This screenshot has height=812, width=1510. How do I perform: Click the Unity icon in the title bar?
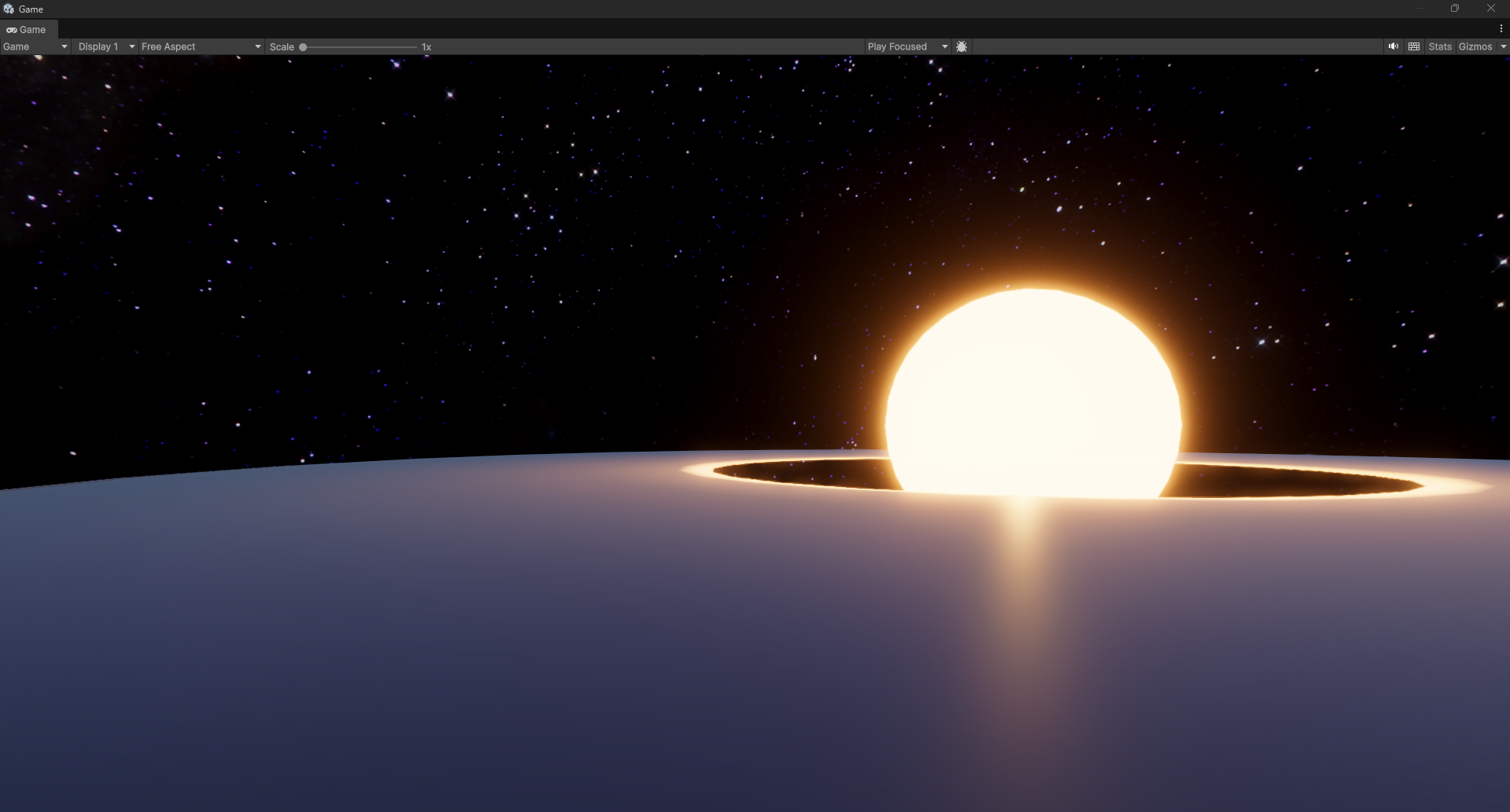click(9, 9)
